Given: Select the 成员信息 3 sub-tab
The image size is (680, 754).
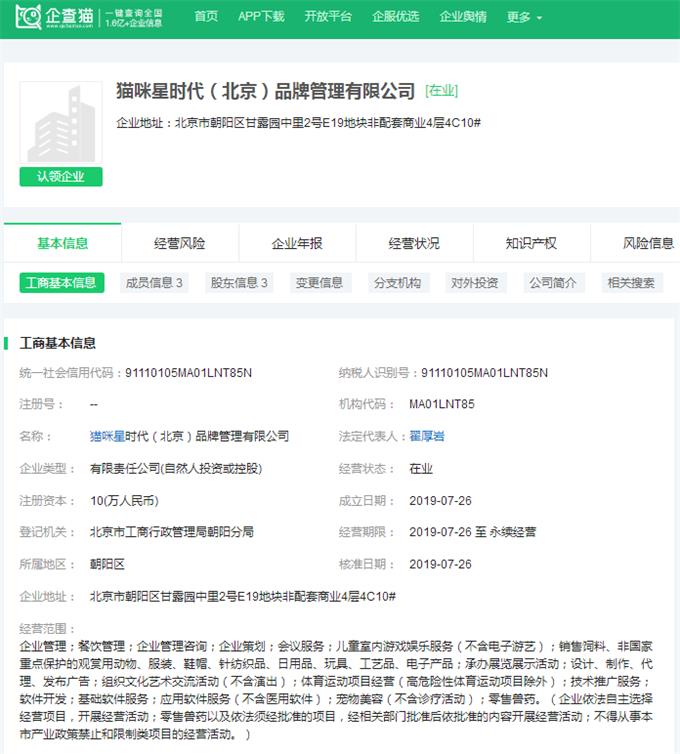Looking at the screenshot, I should [154, 283].
